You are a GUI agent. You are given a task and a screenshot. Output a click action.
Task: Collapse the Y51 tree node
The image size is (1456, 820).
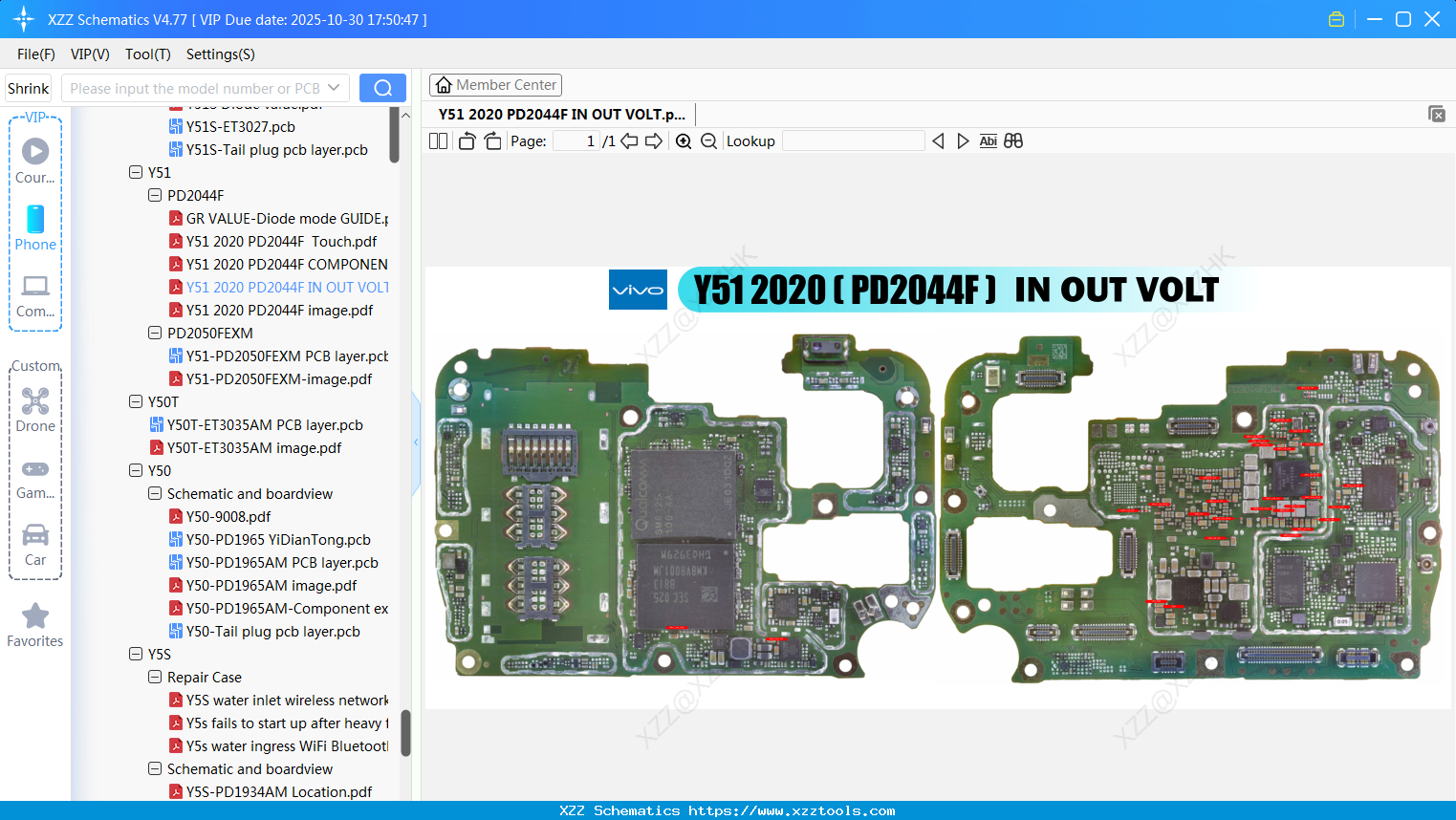pyautogui.click(x=136, y=172)
